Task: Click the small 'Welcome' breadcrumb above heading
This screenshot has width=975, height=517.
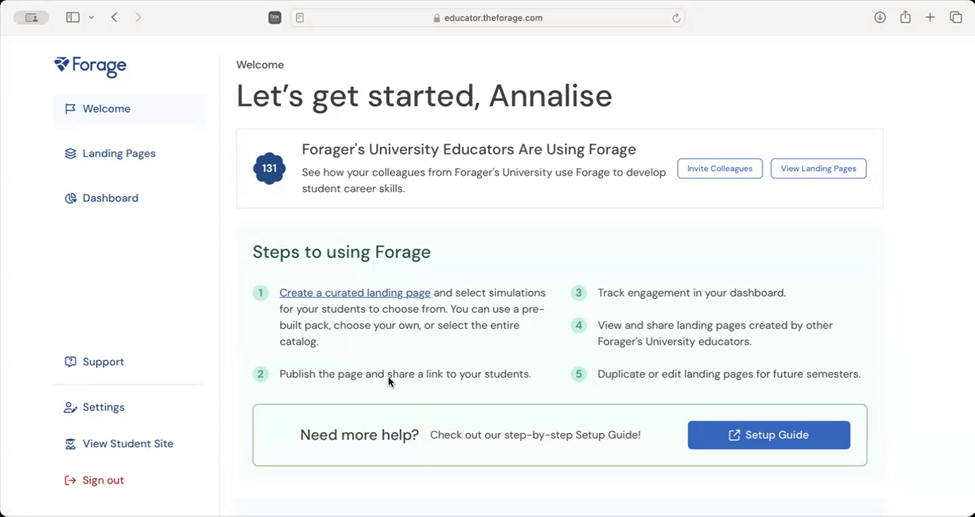Action: (x=260, y=65)
